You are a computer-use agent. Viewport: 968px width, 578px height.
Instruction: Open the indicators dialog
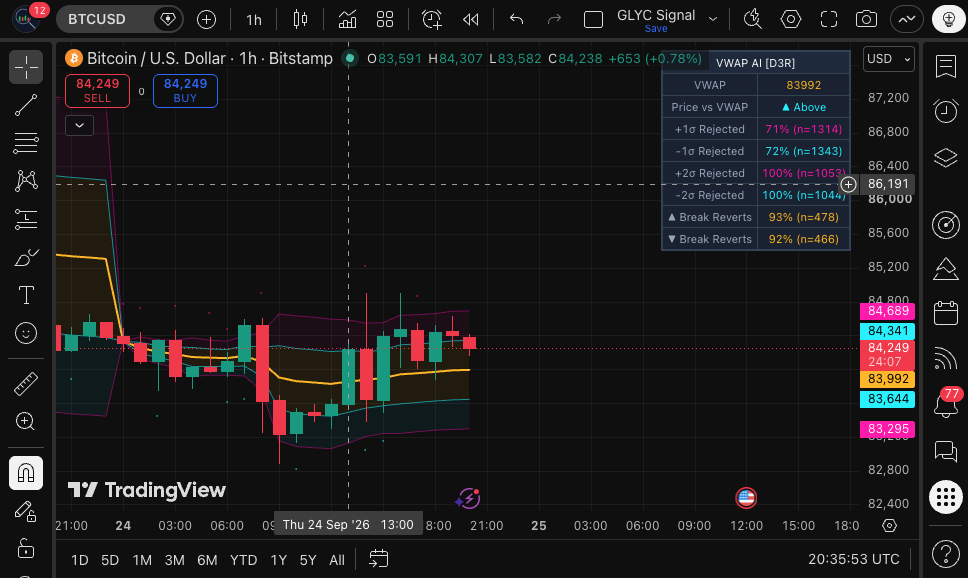348,19
